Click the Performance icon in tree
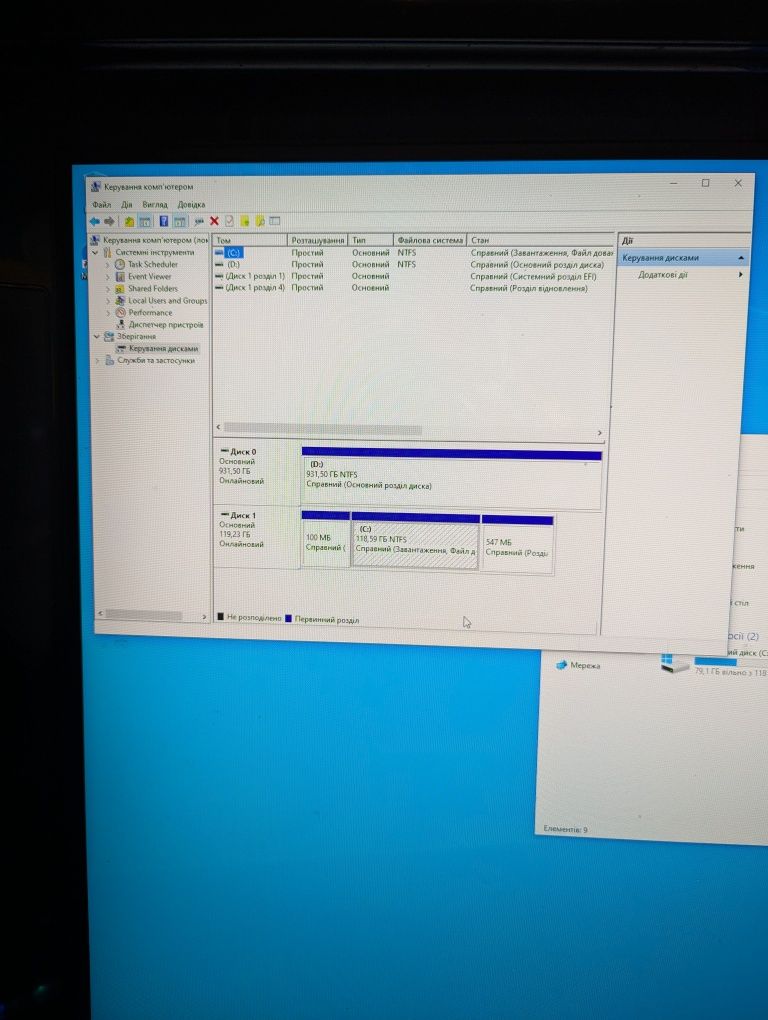The image size is (768, 1020). (x=120, y=313)
